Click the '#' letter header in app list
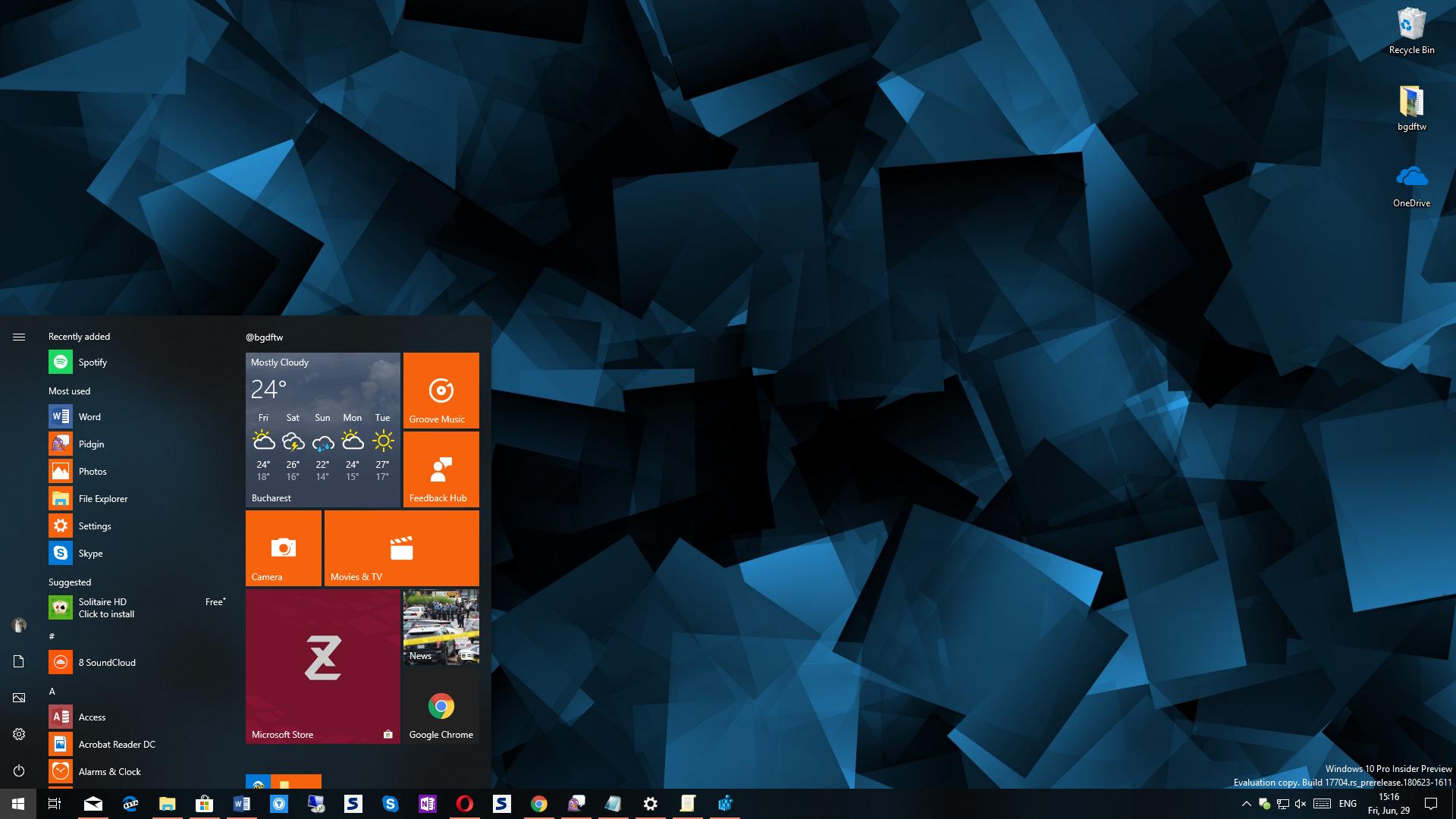Image resolution: width=1456 pixels, height=819 pixels. (x=52, y=636)
